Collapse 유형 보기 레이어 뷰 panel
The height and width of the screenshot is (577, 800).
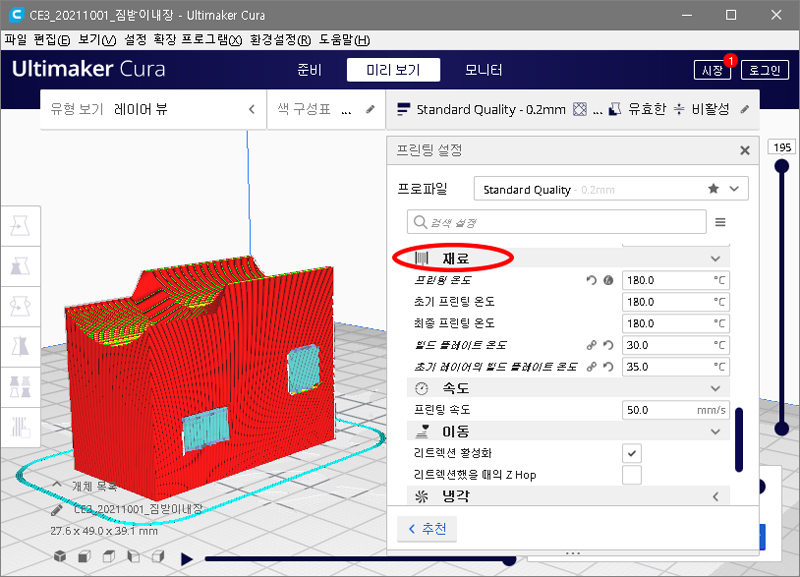[252, 109]
